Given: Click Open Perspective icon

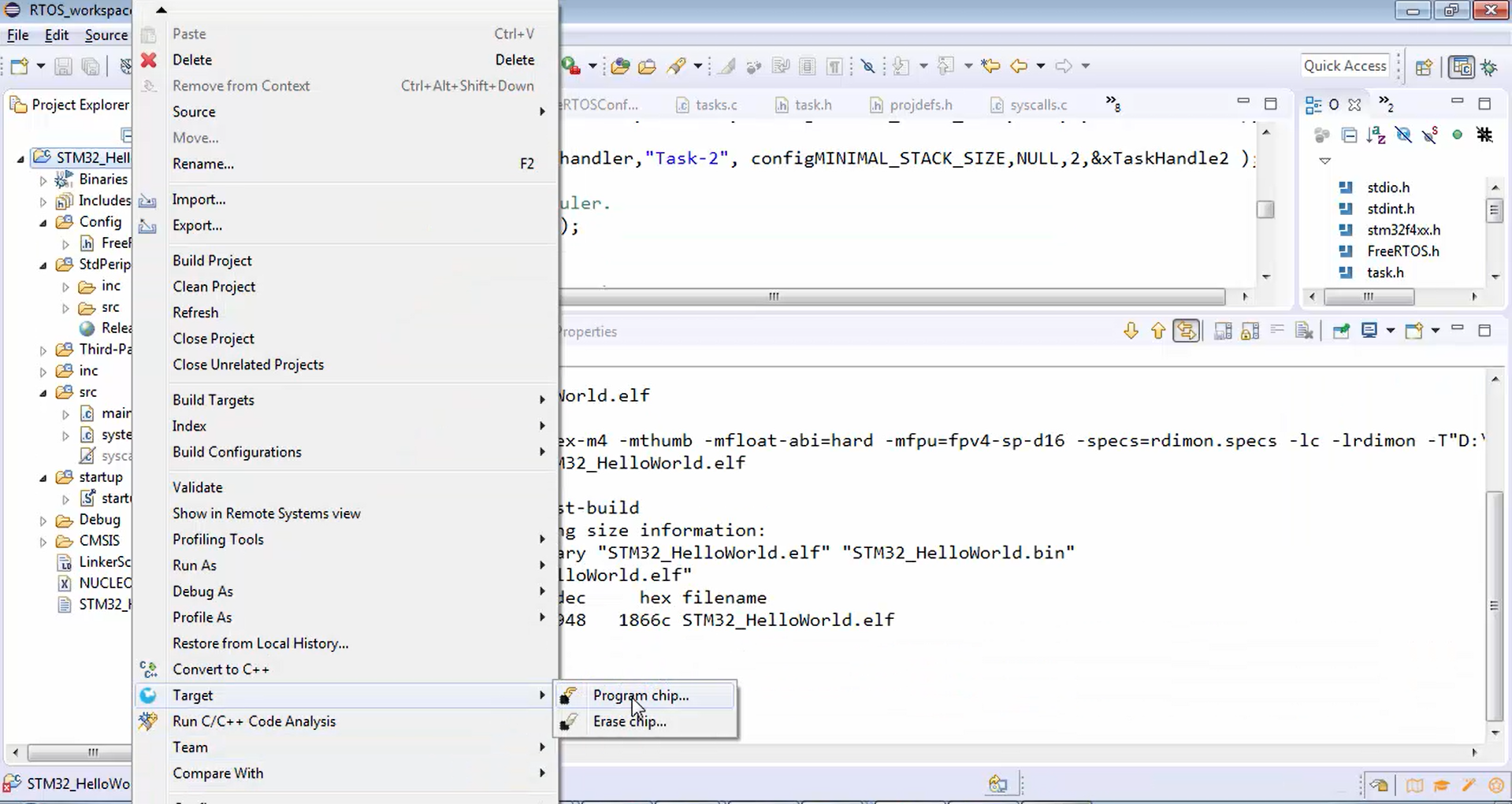Looking at the screenshot, I should point(1424,67).
